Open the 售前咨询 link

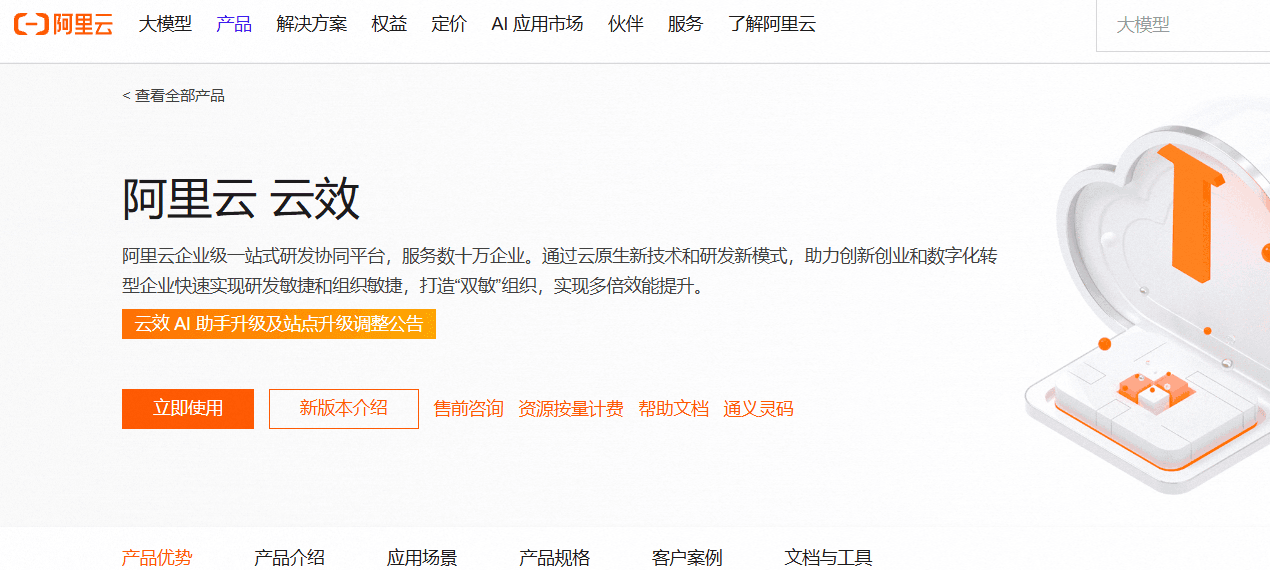[468, 409]
